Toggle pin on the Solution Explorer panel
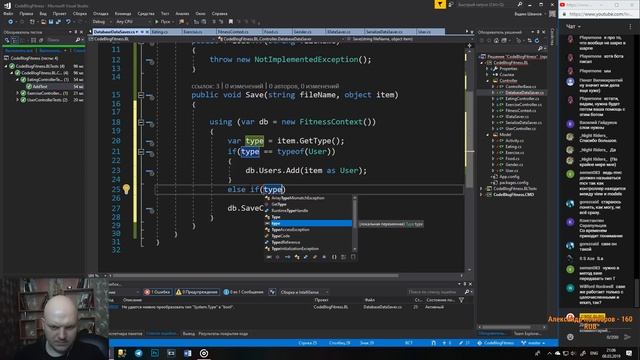Viewport: 640px width, 360px height. (539, 32)
